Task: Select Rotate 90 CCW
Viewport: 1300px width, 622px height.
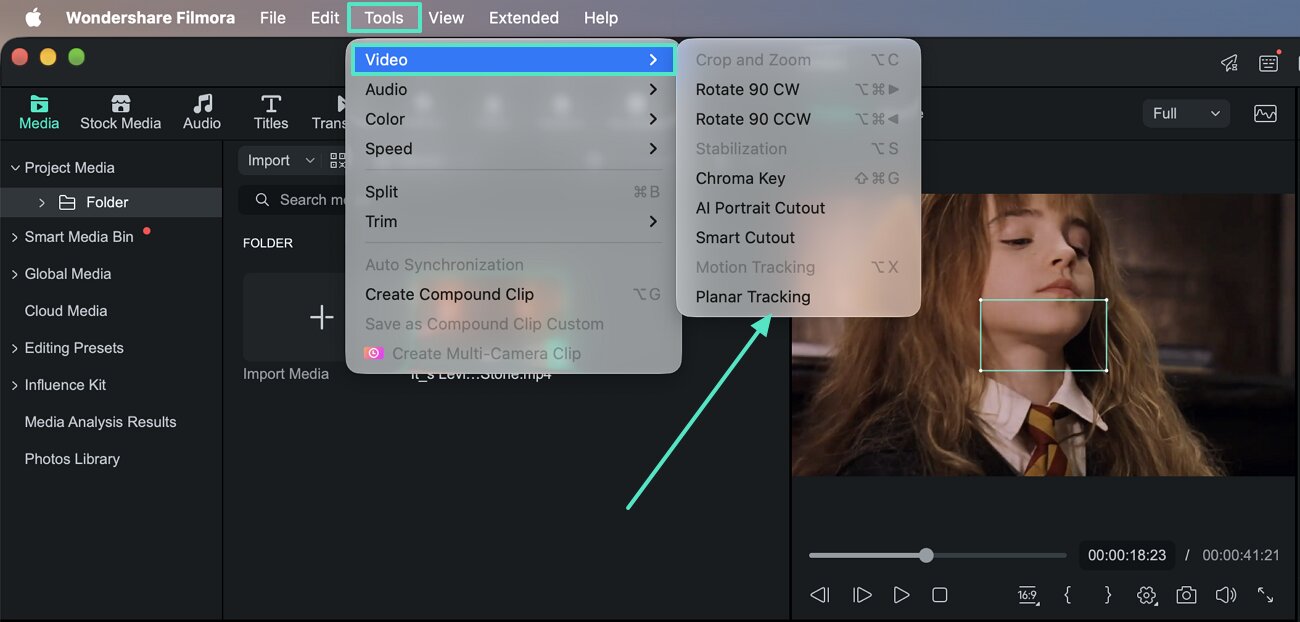Action: click(x=798, y=119)
